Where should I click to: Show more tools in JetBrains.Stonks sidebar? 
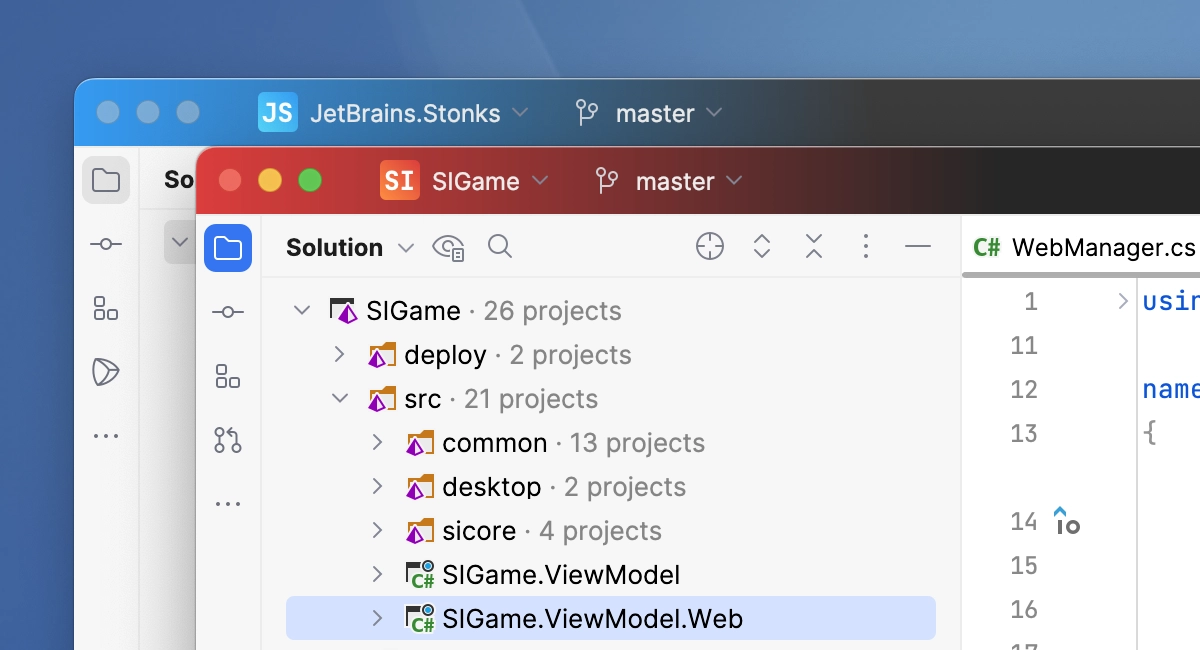[106, 436]
